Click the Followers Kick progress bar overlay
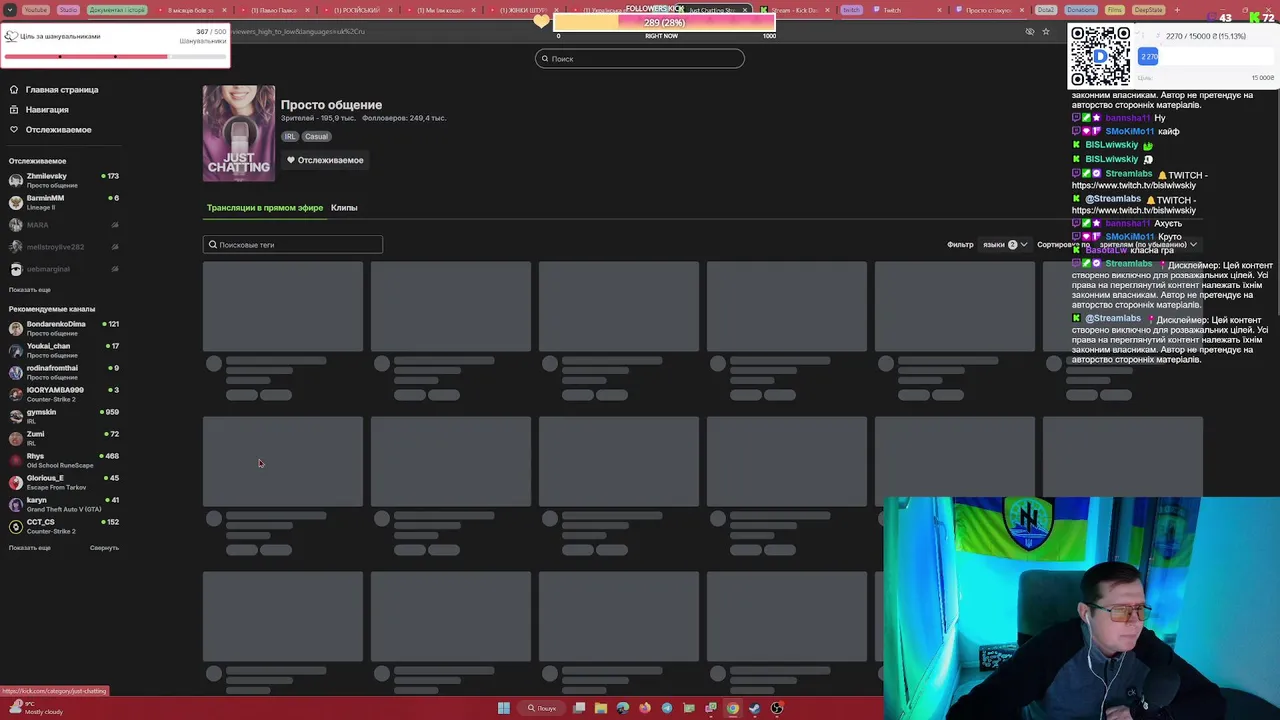Screen dimensions: 1280x720 665,23
